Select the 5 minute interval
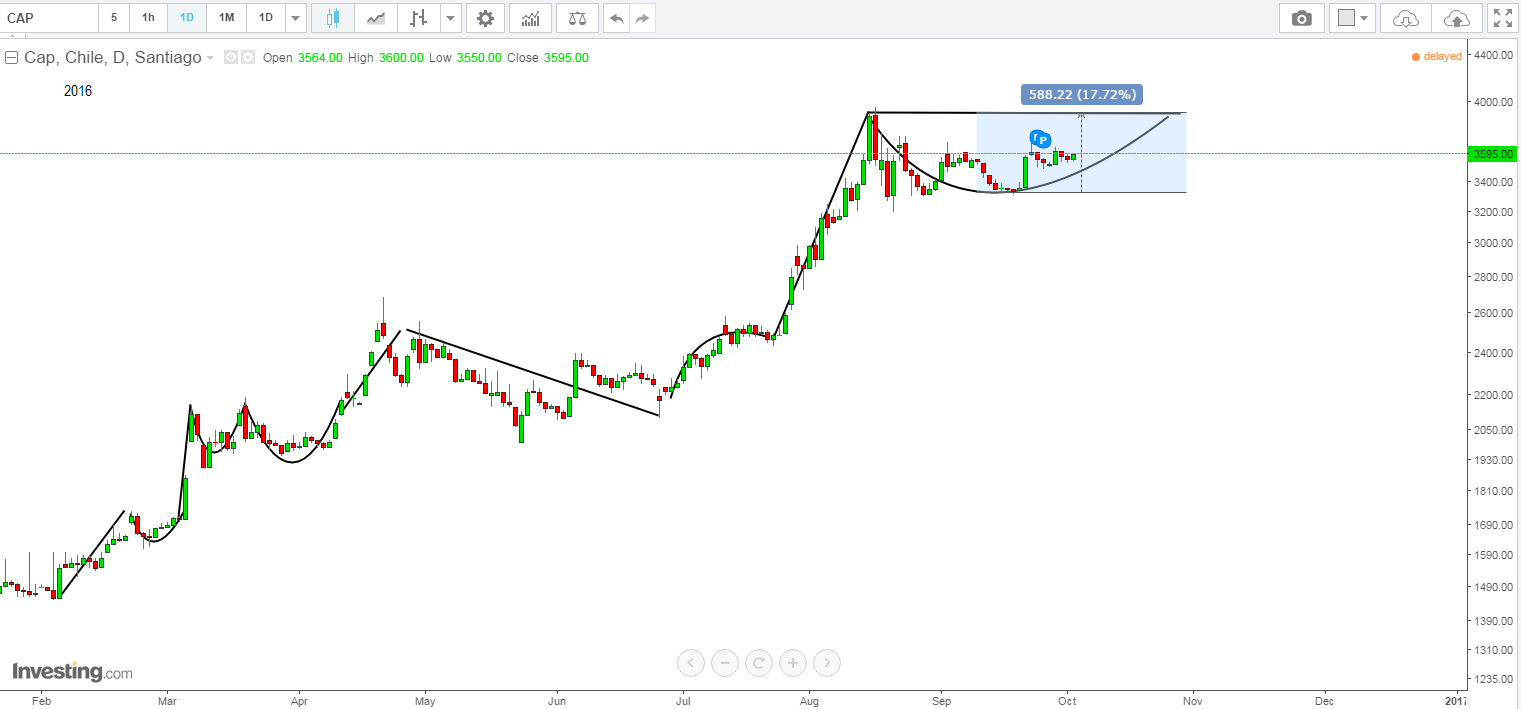 114,18
